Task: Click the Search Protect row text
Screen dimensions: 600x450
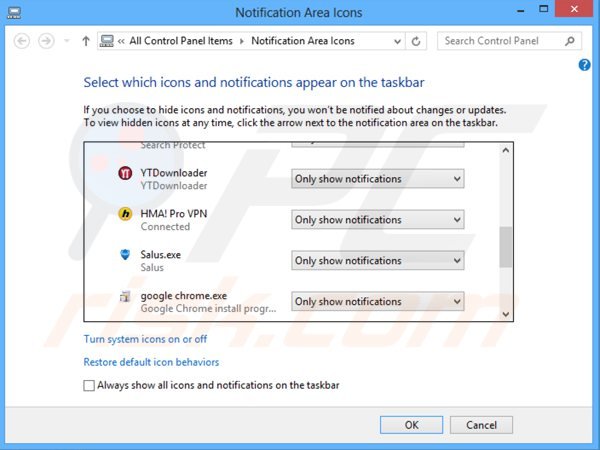Action: [x=173, y=145]
